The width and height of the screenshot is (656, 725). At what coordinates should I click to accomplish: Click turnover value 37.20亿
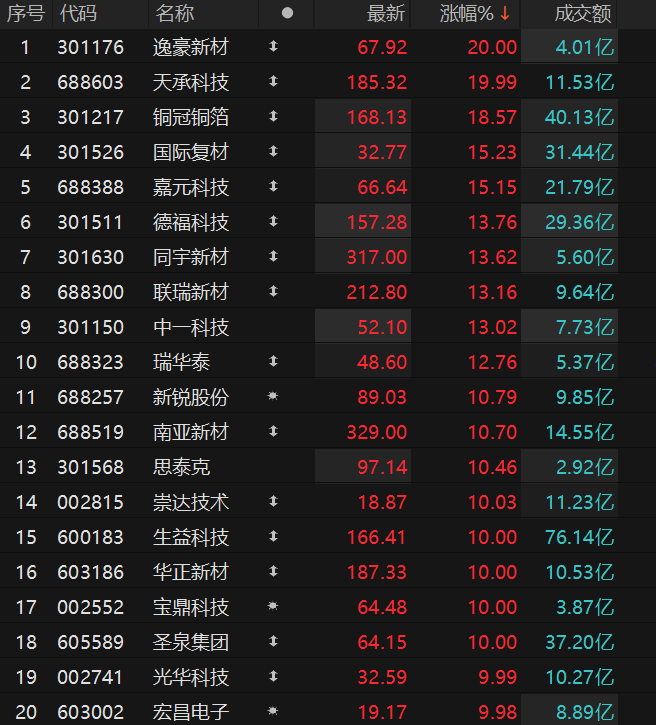tap(580, 642)
